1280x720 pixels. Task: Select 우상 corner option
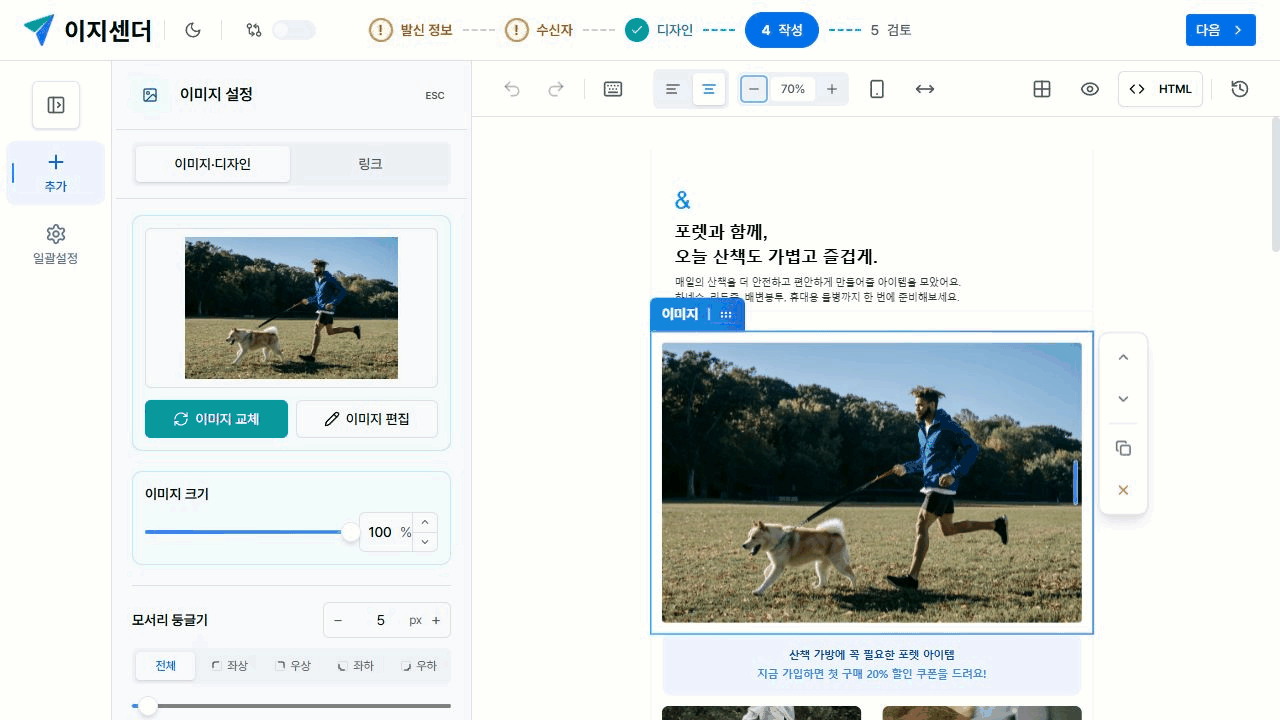tap(293, 666)
